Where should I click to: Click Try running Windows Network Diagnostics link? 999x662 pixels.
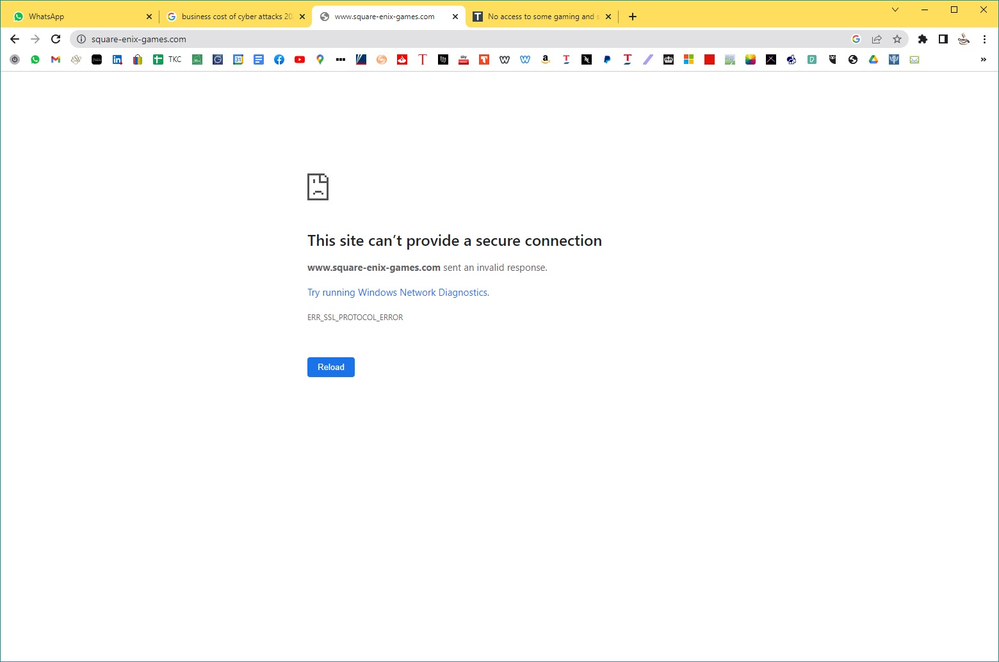(397, 292)
